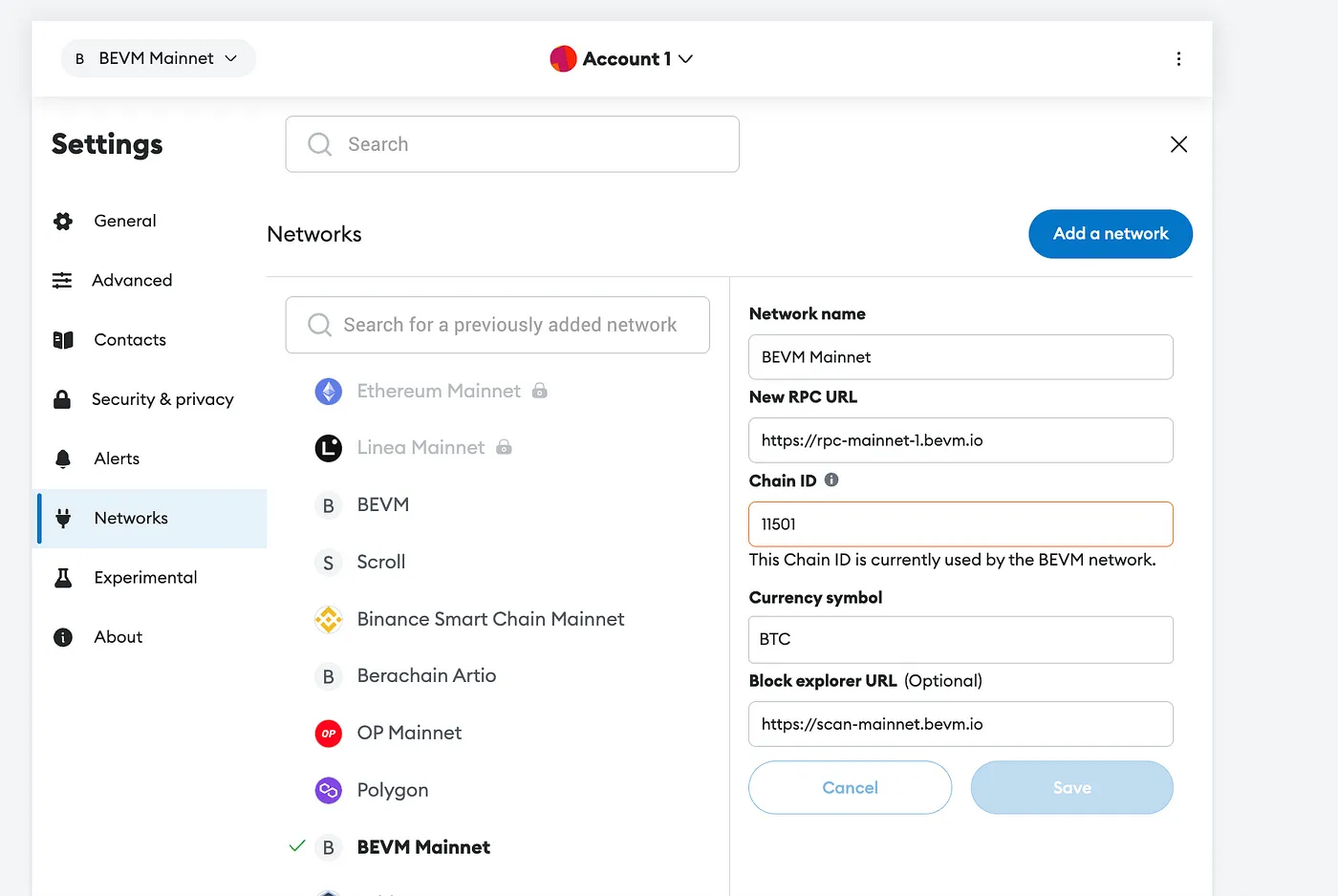Click the BEVM Mainnet 'B' avatar icon
The image size is (1338, 896).
coord(329,847)
